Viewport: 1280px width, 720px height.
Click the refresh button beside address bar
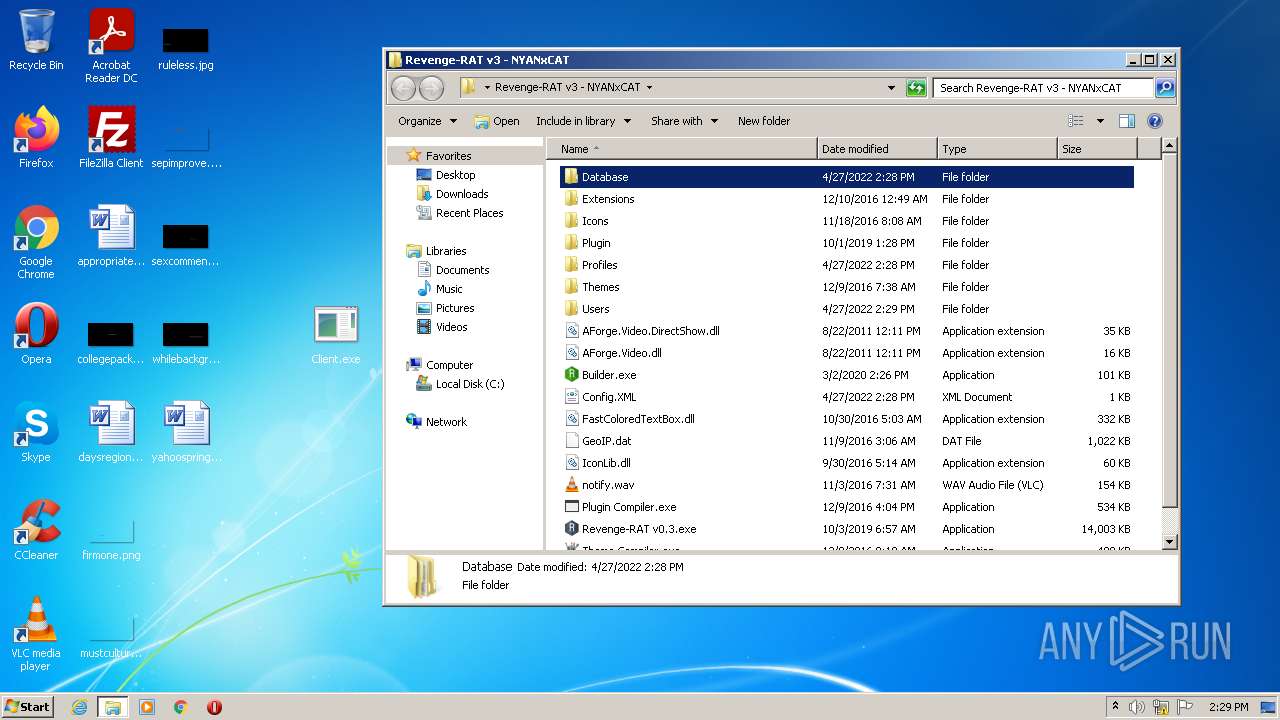915,88
